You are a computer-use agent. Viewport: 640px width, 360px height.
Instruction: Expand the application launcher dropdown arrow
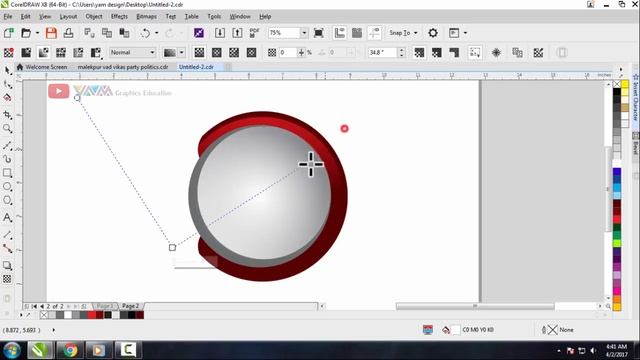(465, 33)
